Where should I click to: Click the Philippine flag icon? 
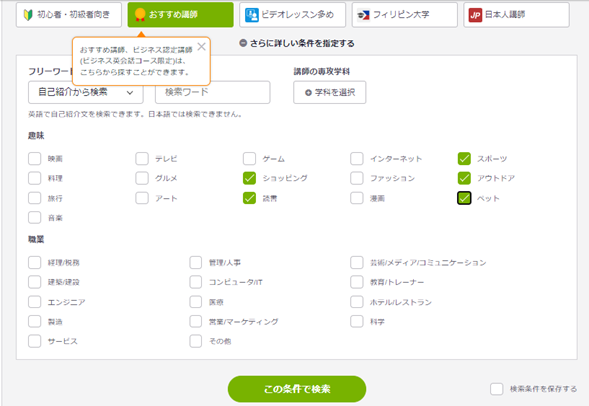pos(363,15)
